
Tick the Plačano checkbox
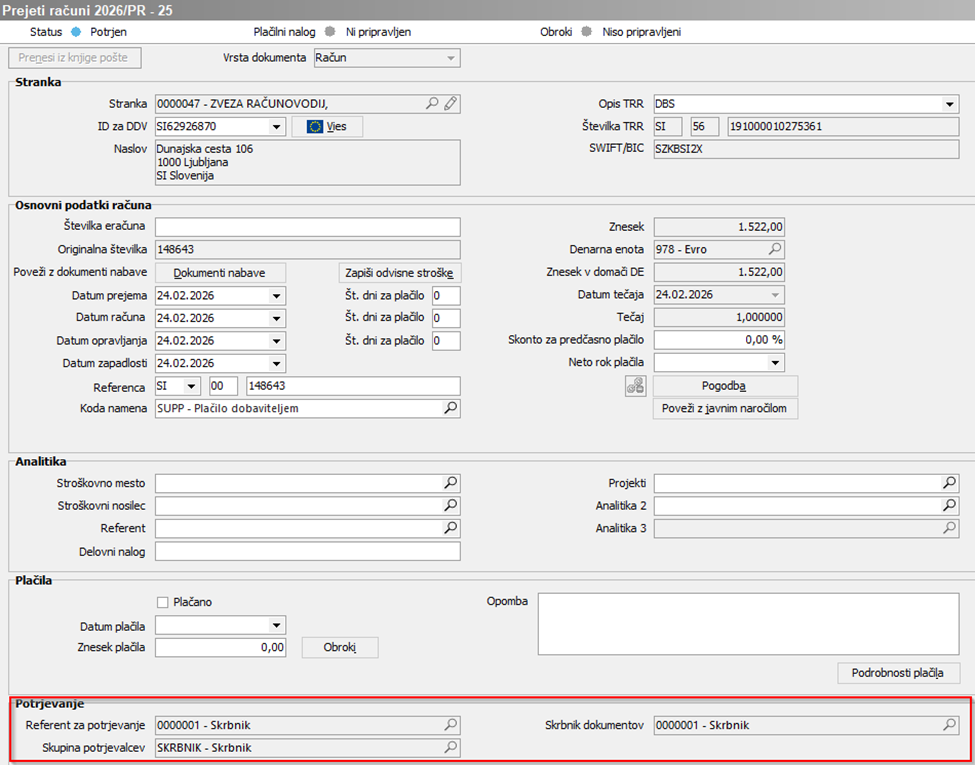pos(163,602)
